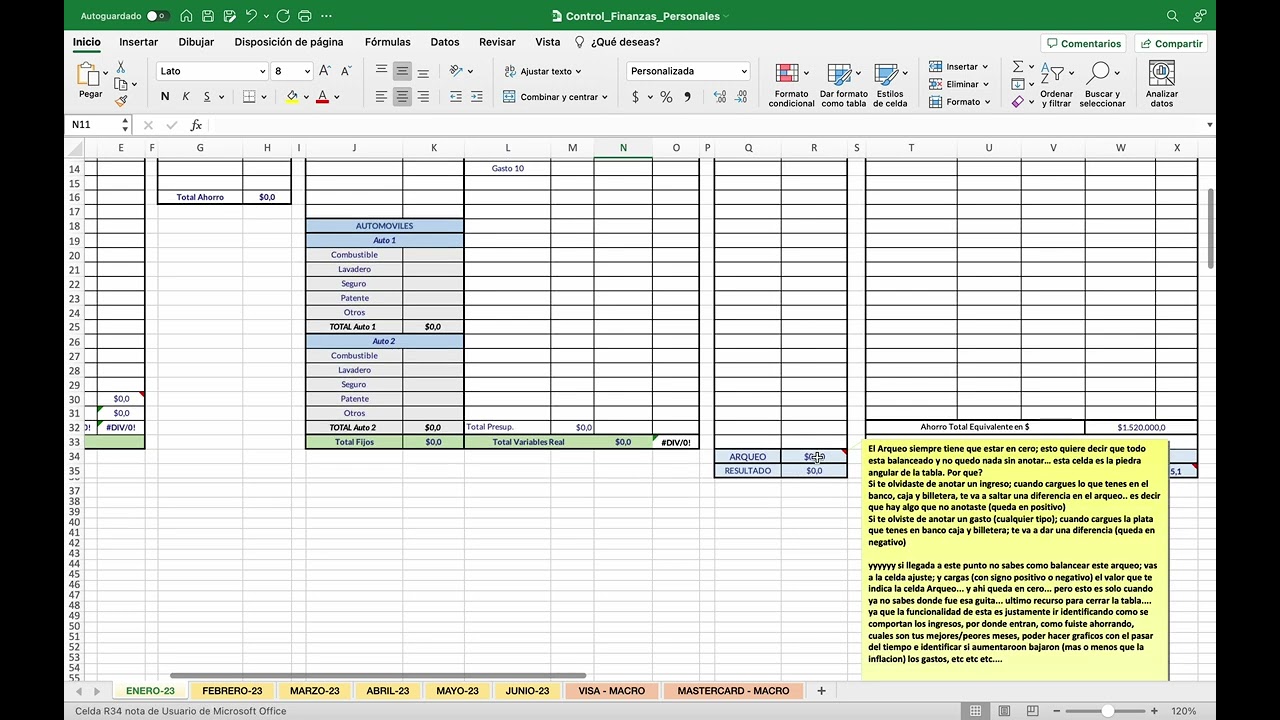Viewport: 1280px width, 720px height.
Task: Open Buscar y seleccionar
Action: tap(1102, 85)
